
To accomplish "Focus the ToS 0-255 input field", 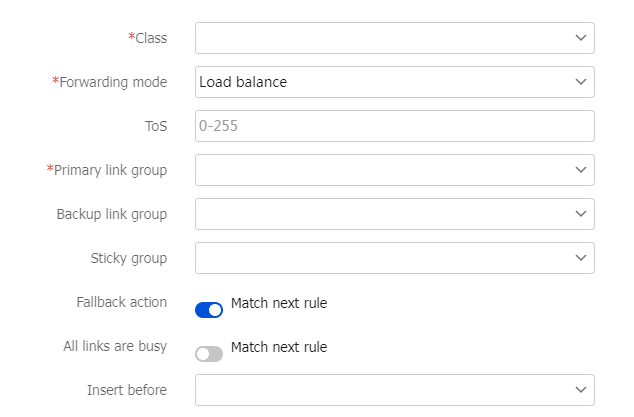I will (x=394, y=126).
